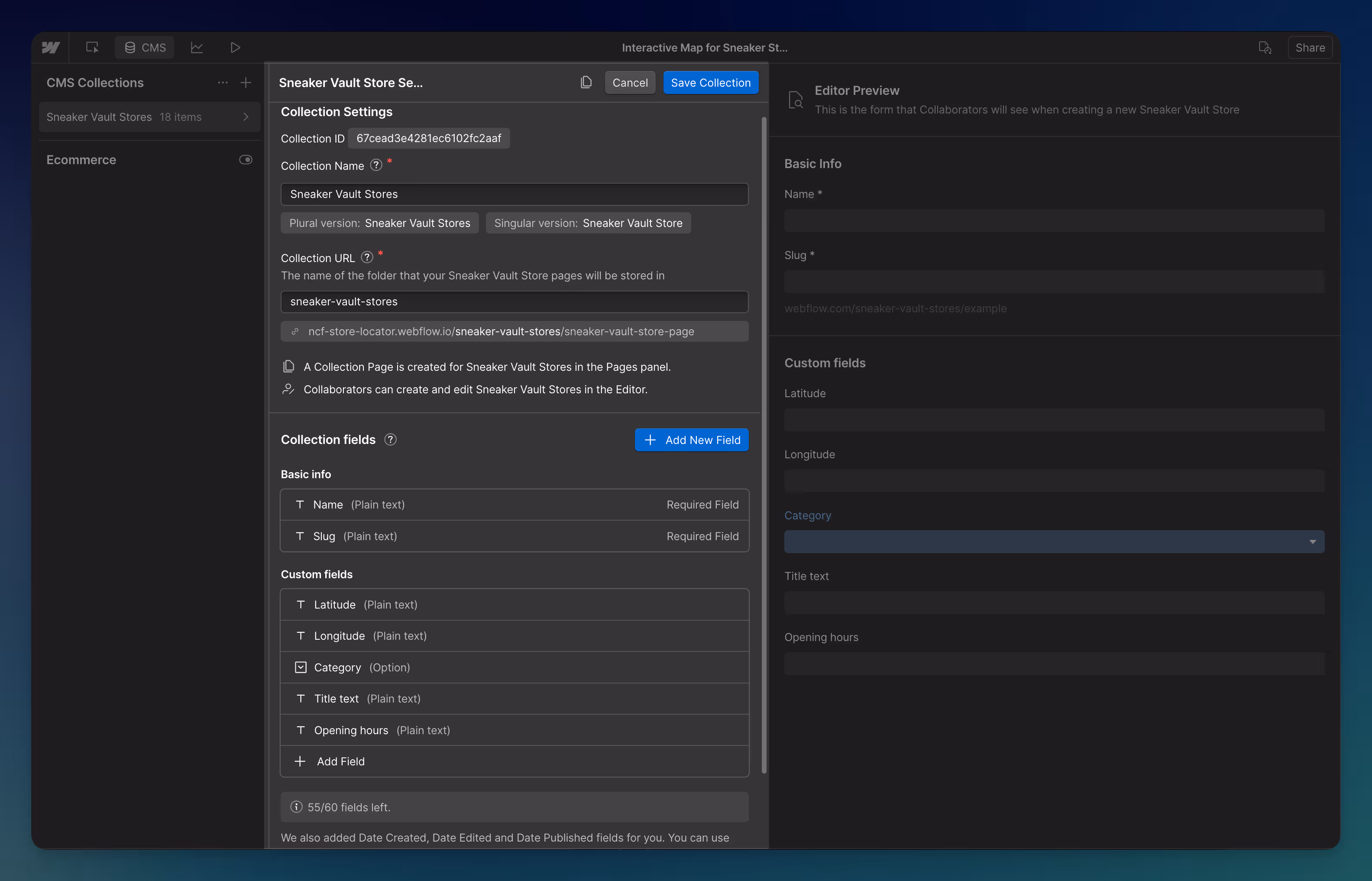Click the settings panel scrollbar
Screen dimensions: 1372x881
[764, 445]
